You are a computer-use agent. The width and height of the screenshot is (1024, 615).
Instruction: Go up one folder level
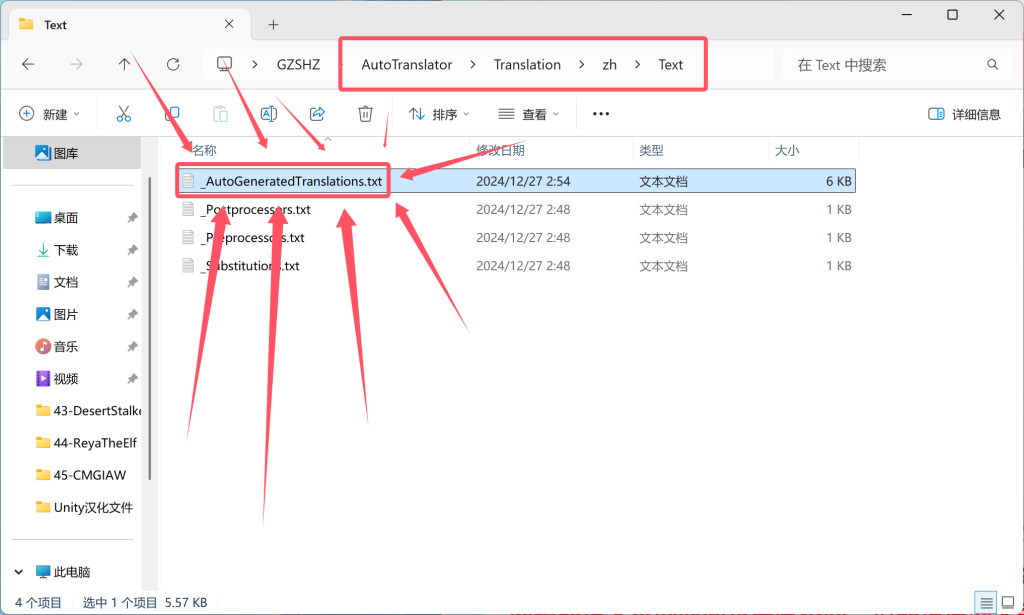pos(124,64)
